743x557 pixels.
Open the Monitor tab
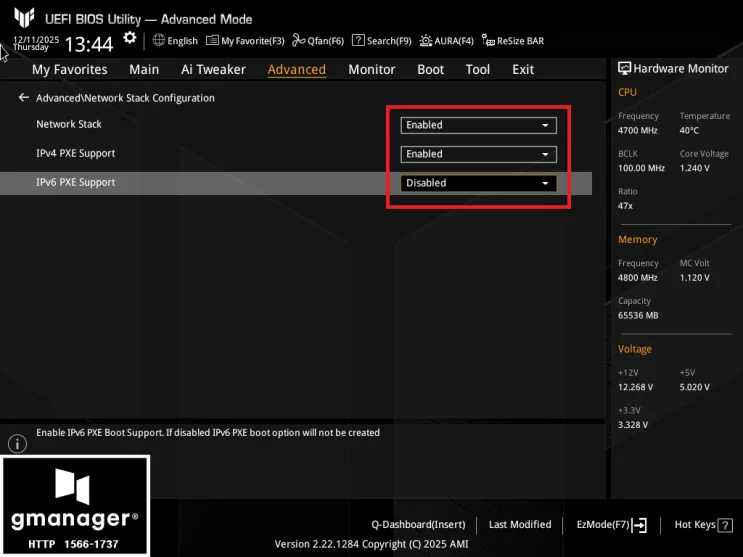[x=372, y=69]
